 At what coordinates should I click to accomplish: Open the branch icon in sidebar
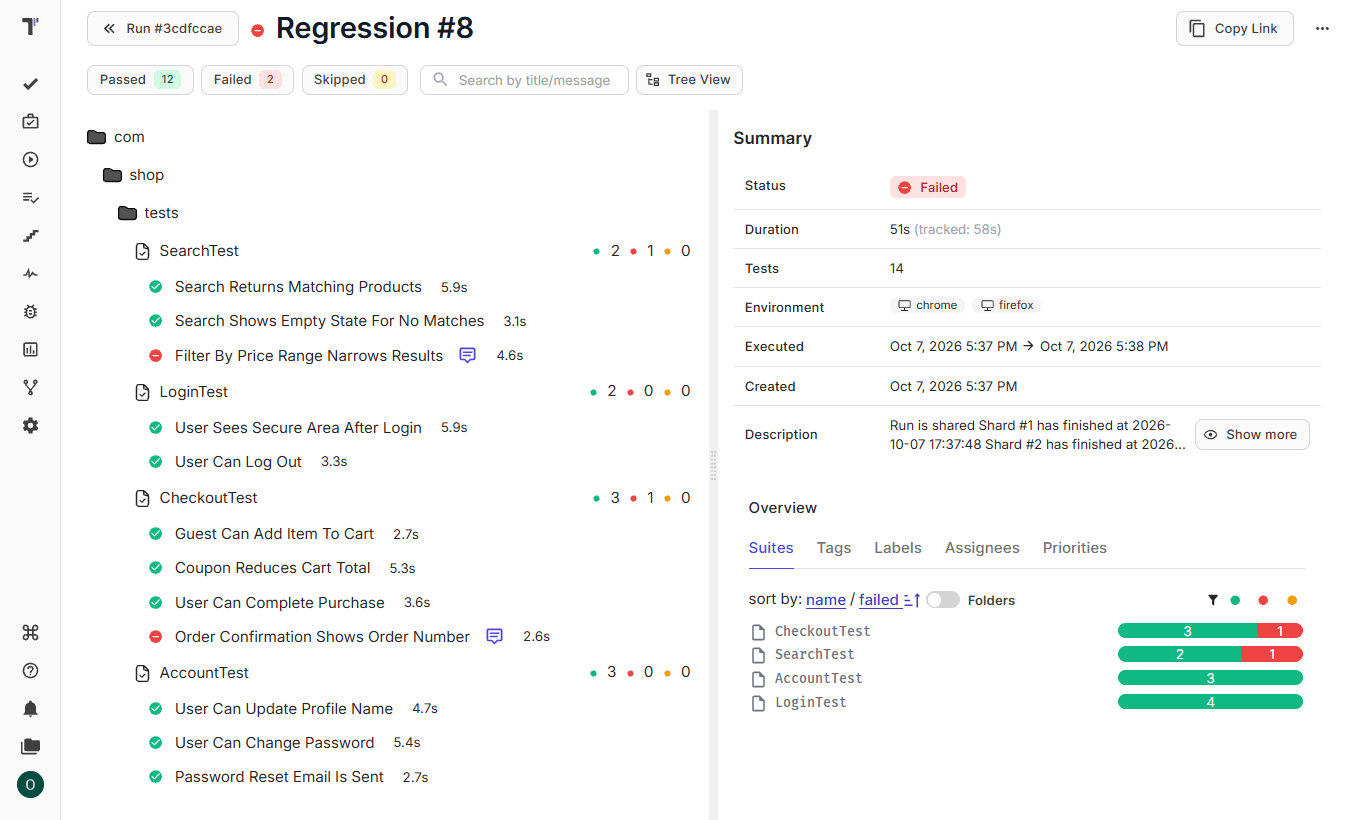(30, 388)
